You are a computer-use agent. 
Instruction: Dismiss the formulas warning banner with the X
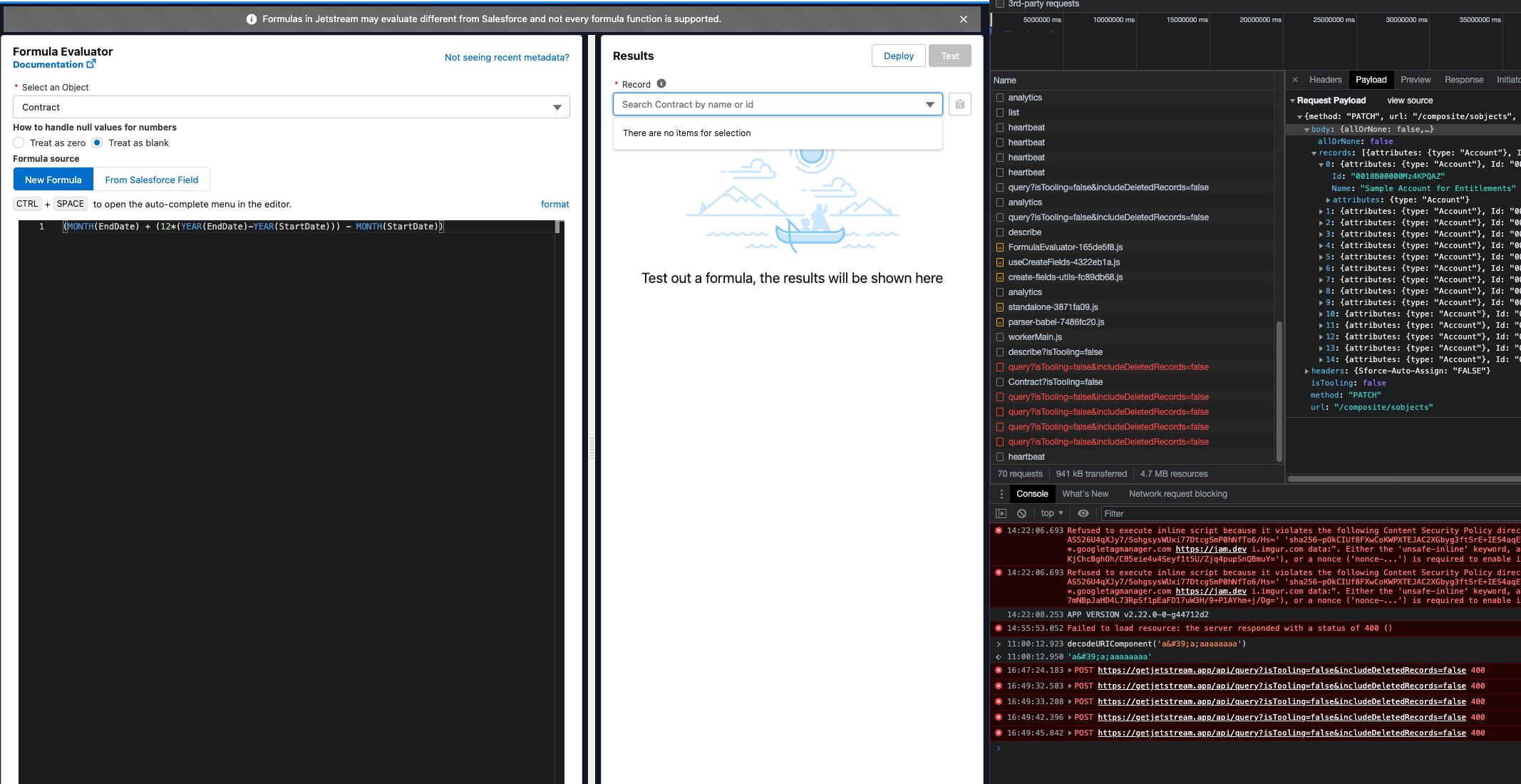tap(964, 19)
